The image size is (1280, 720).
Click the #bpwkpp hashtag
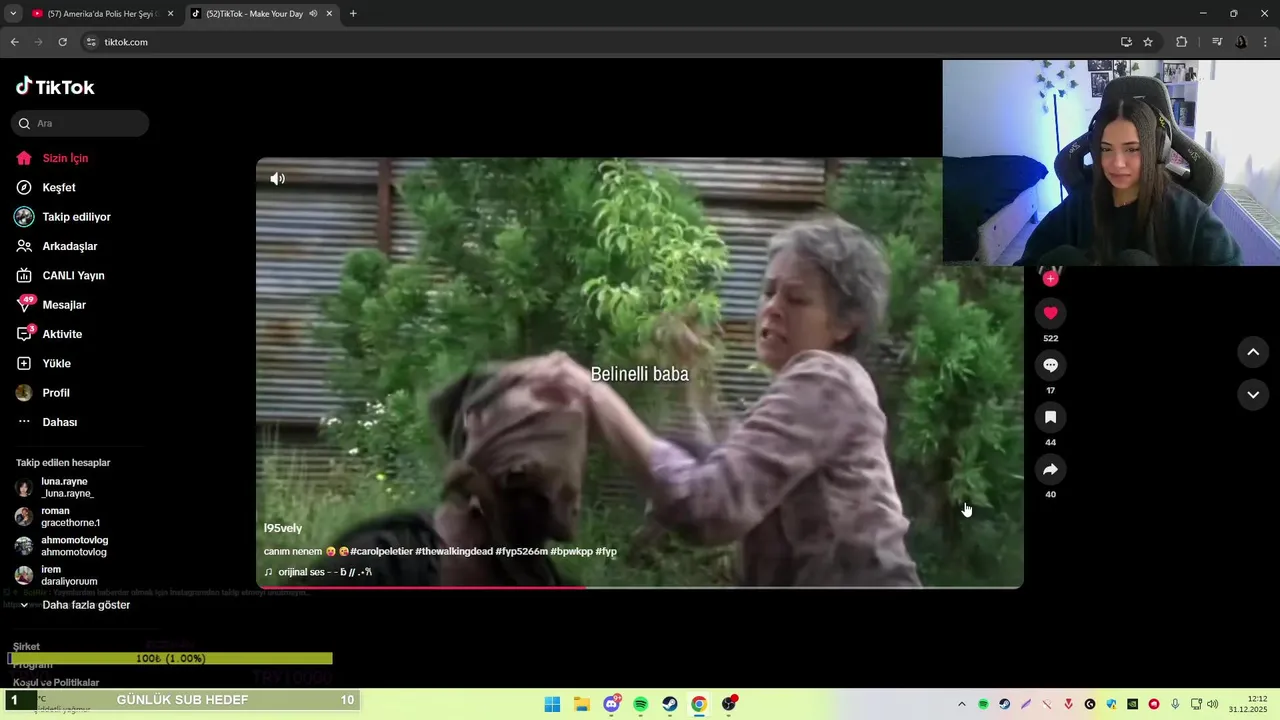click(x=571, y=551)
